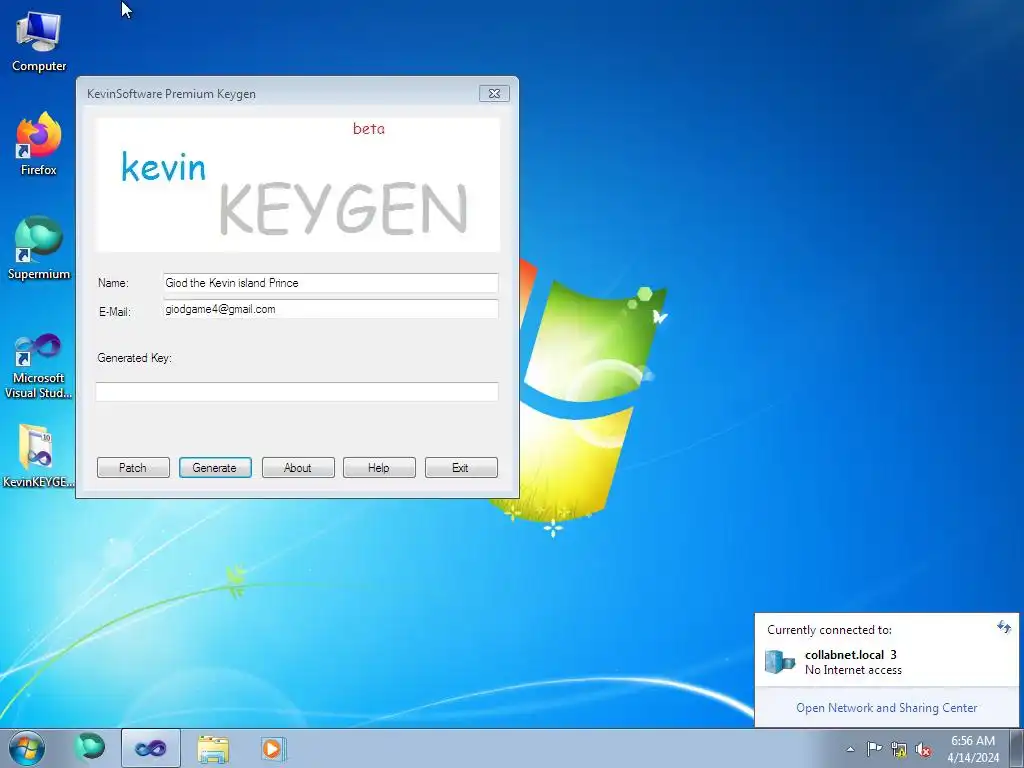Open Microsoft Visual Studio desktop shortcut
1024x768 pixels.
click(39, 366)
